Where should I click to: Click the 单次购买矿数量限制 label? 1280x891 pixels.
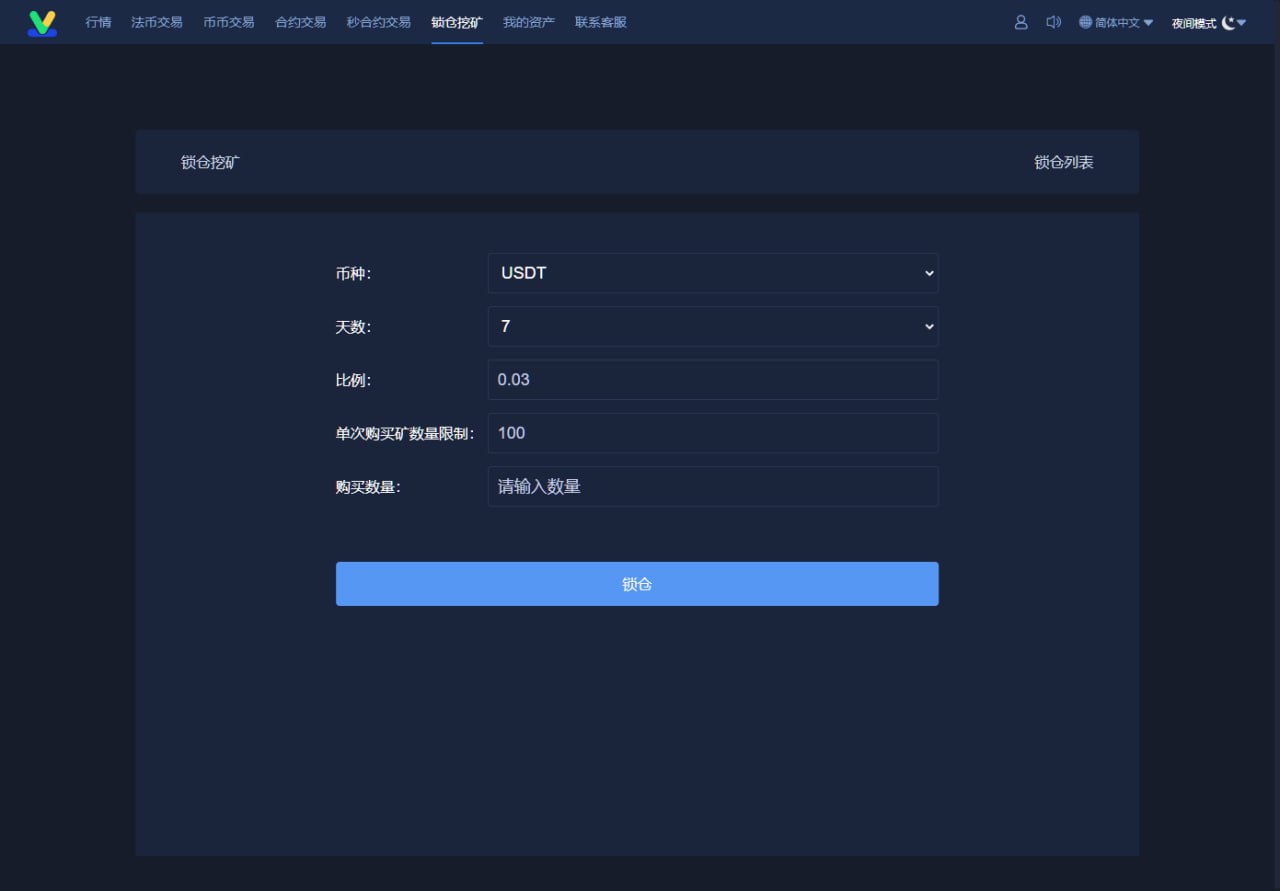(x=405, y=433)
